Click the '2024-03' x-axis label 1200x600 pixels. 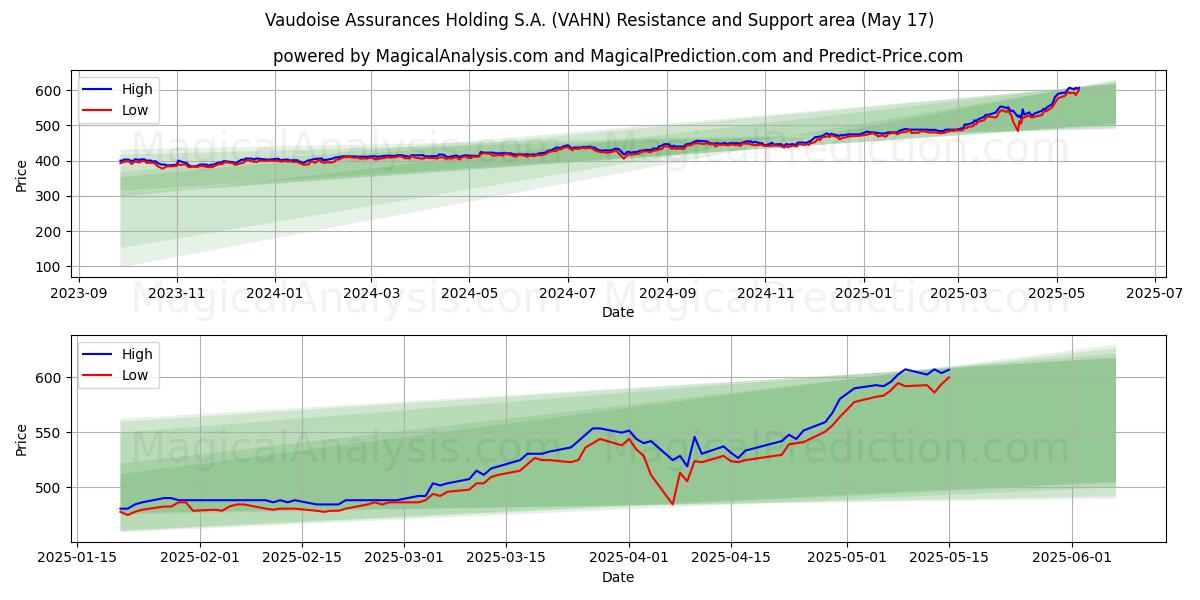[371, 293]
